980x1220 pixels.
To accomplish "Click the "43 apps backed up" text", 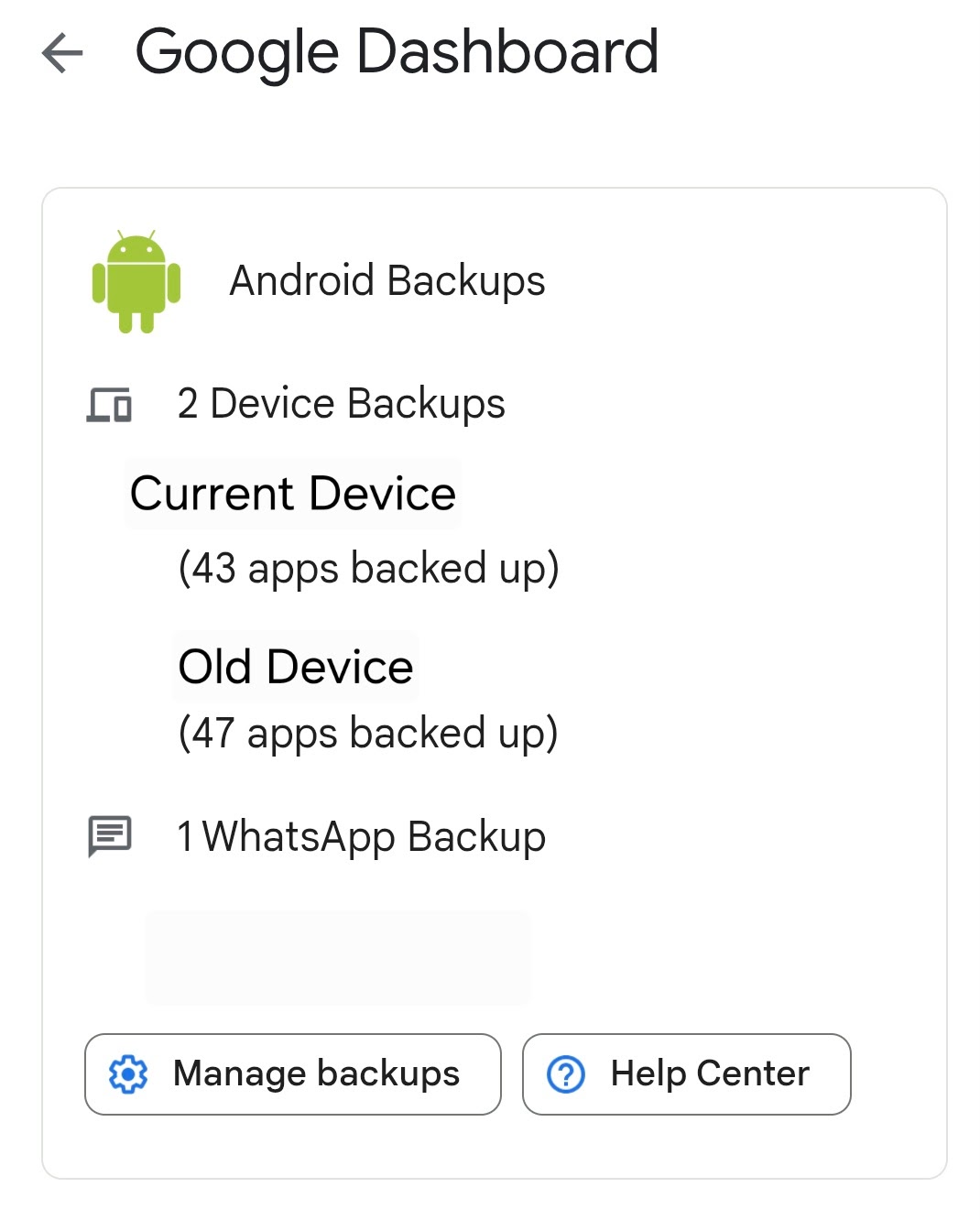I will point(368,568).
